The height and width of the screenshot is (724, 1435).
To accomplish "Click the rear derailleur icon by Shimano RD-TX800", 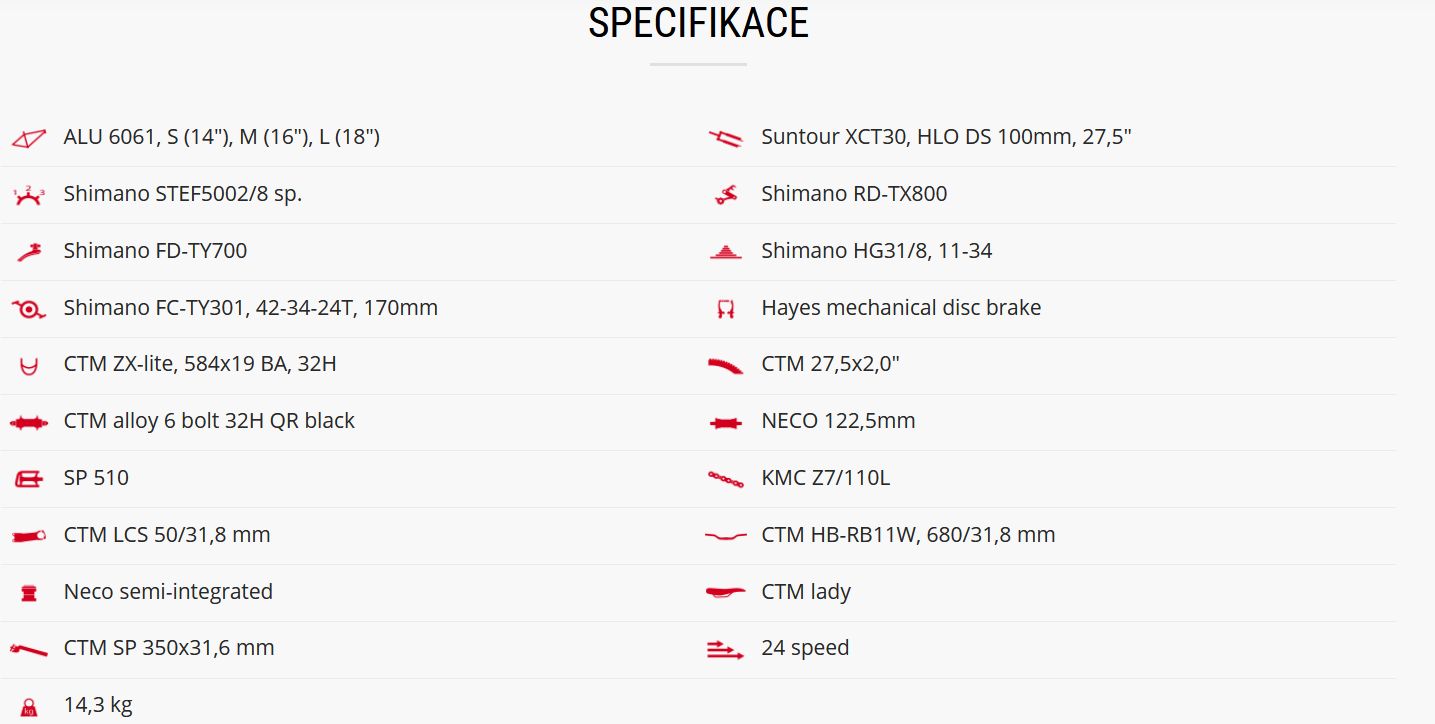I will 726,195.
